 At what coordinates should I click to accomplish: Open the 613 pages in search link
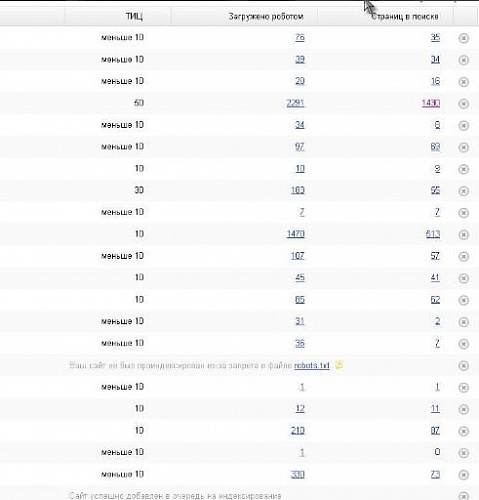coord(433,234)
